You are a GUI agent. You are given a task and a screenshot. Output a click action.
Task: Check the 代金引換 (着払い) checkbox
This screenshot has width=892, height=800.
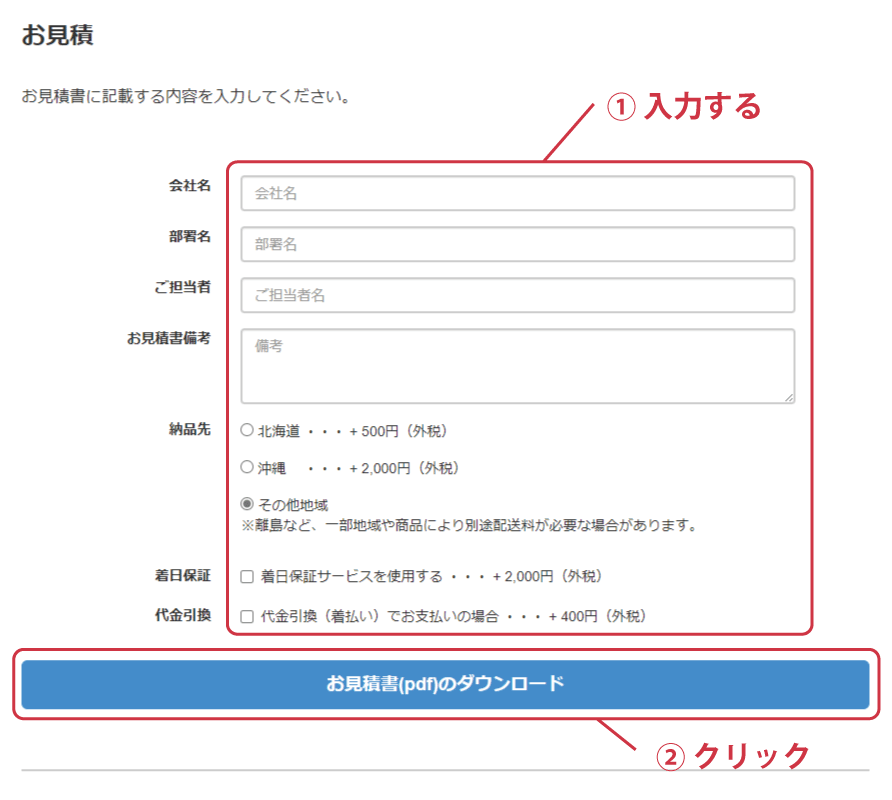[247, 617]
